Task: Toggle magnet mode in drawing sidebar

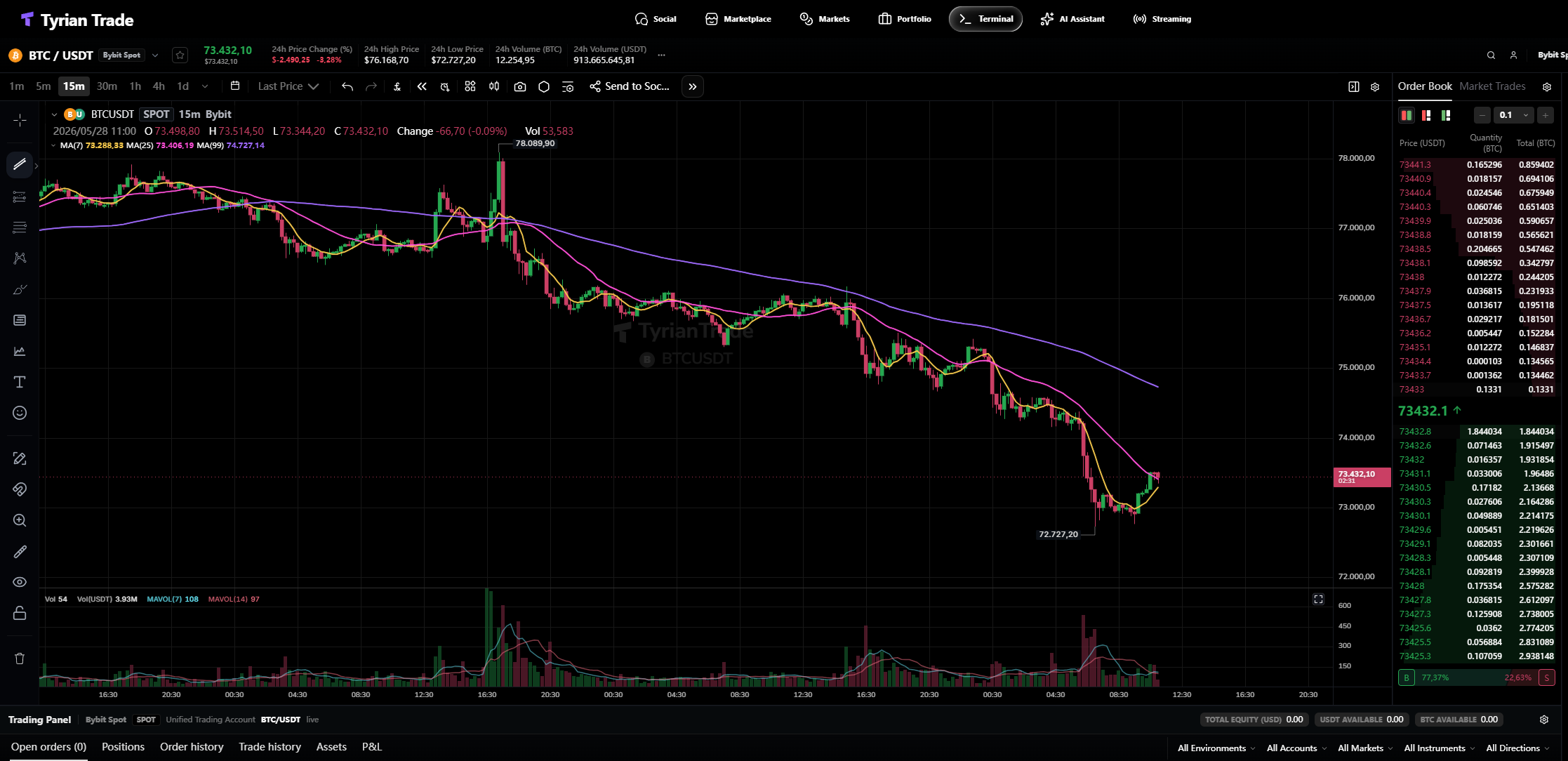Action: click(x=20, y=489)
